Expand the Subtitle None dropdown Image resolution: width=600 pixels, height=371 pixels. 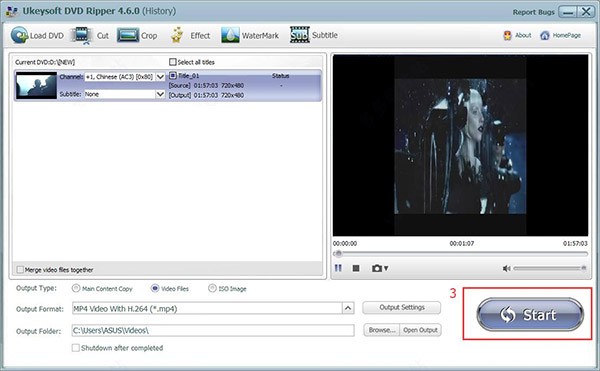(x=160, y=94)
